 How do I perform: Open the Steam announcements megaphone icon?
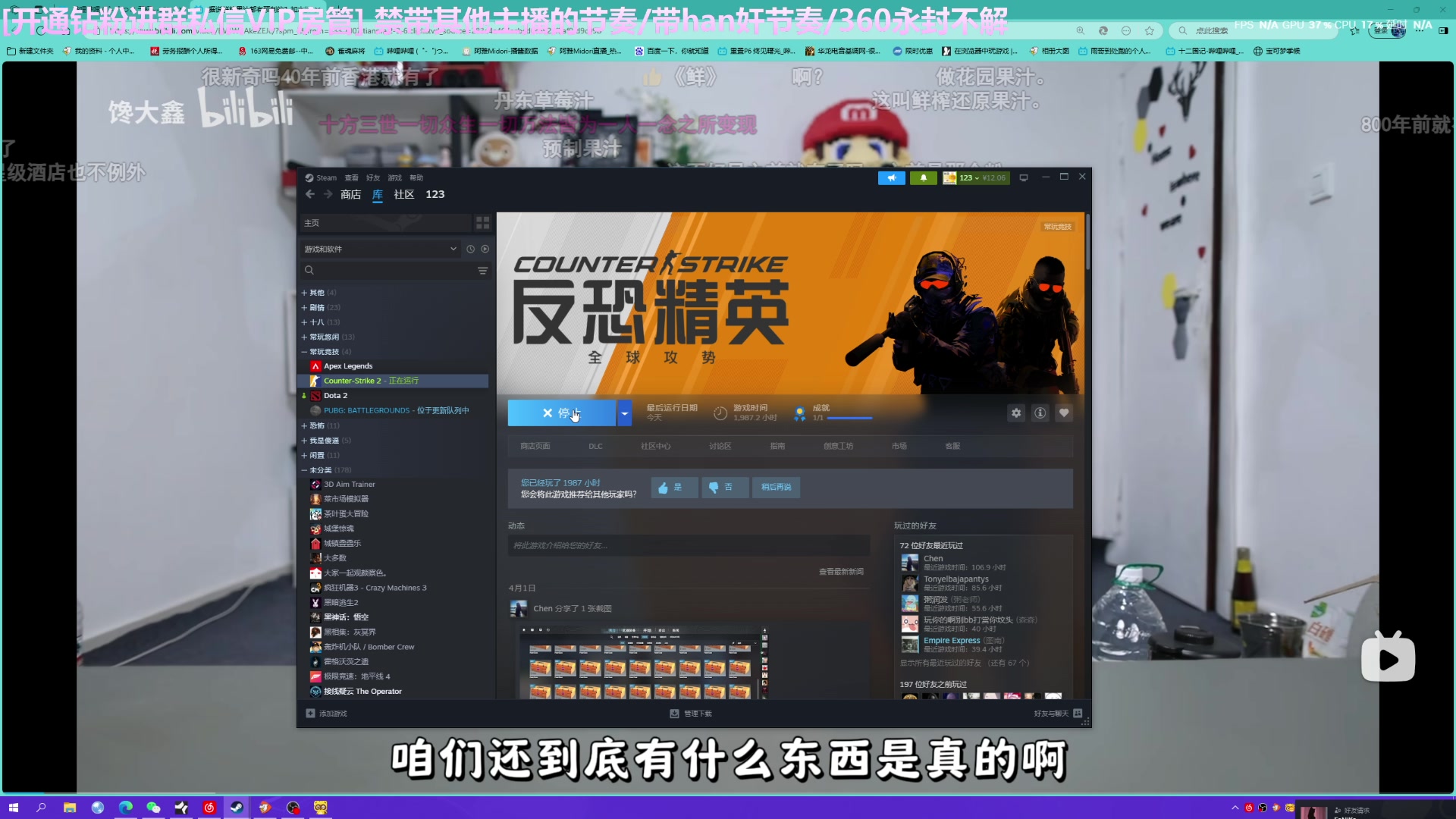click(x=891, y=177)
